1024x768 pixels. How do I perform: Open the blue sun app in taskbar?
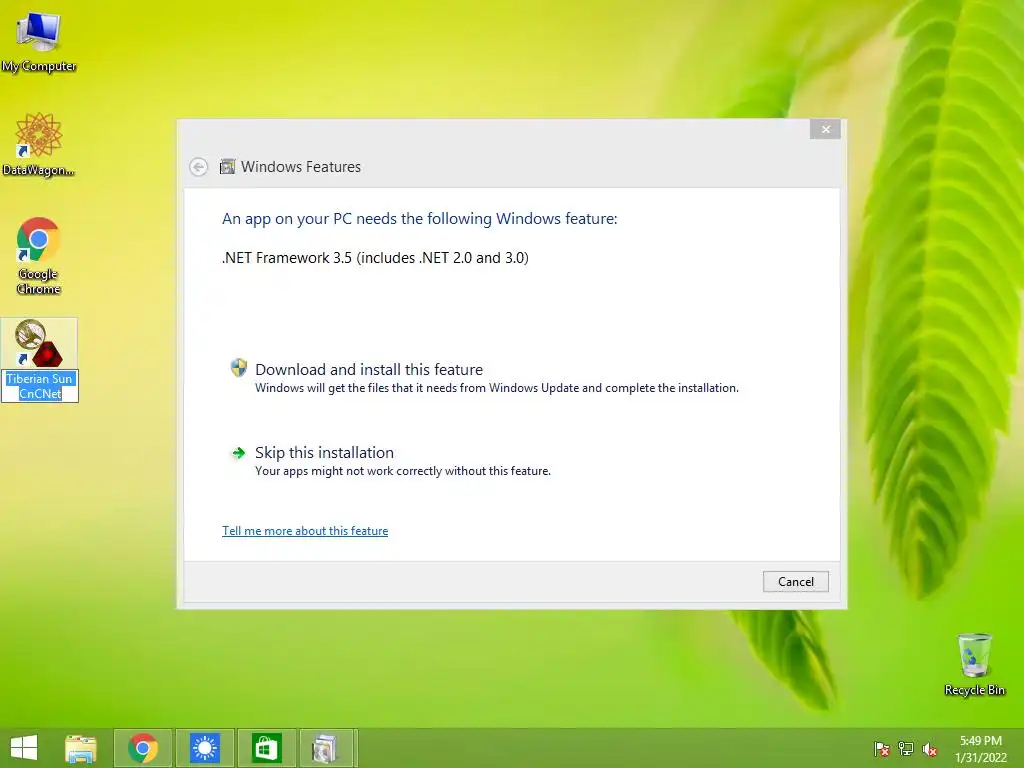[204, 748]
